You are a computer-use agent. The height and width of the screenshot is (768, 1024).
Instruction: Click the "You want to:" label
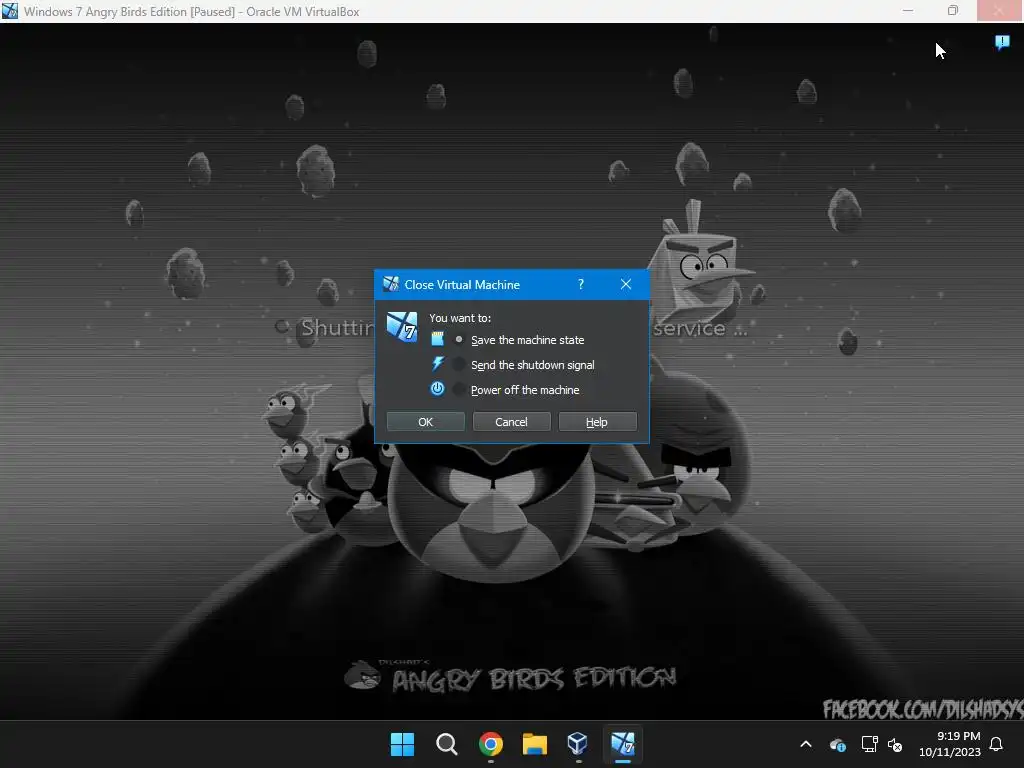coord(460,318)
